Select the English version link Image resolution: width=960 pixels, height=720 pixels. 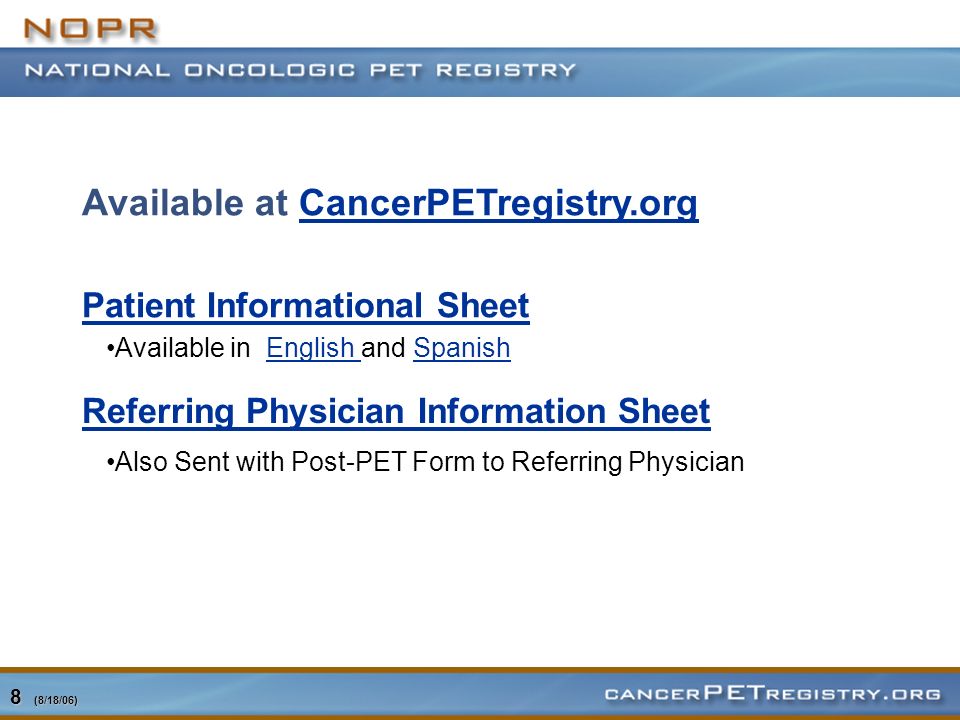coord(313,348)
